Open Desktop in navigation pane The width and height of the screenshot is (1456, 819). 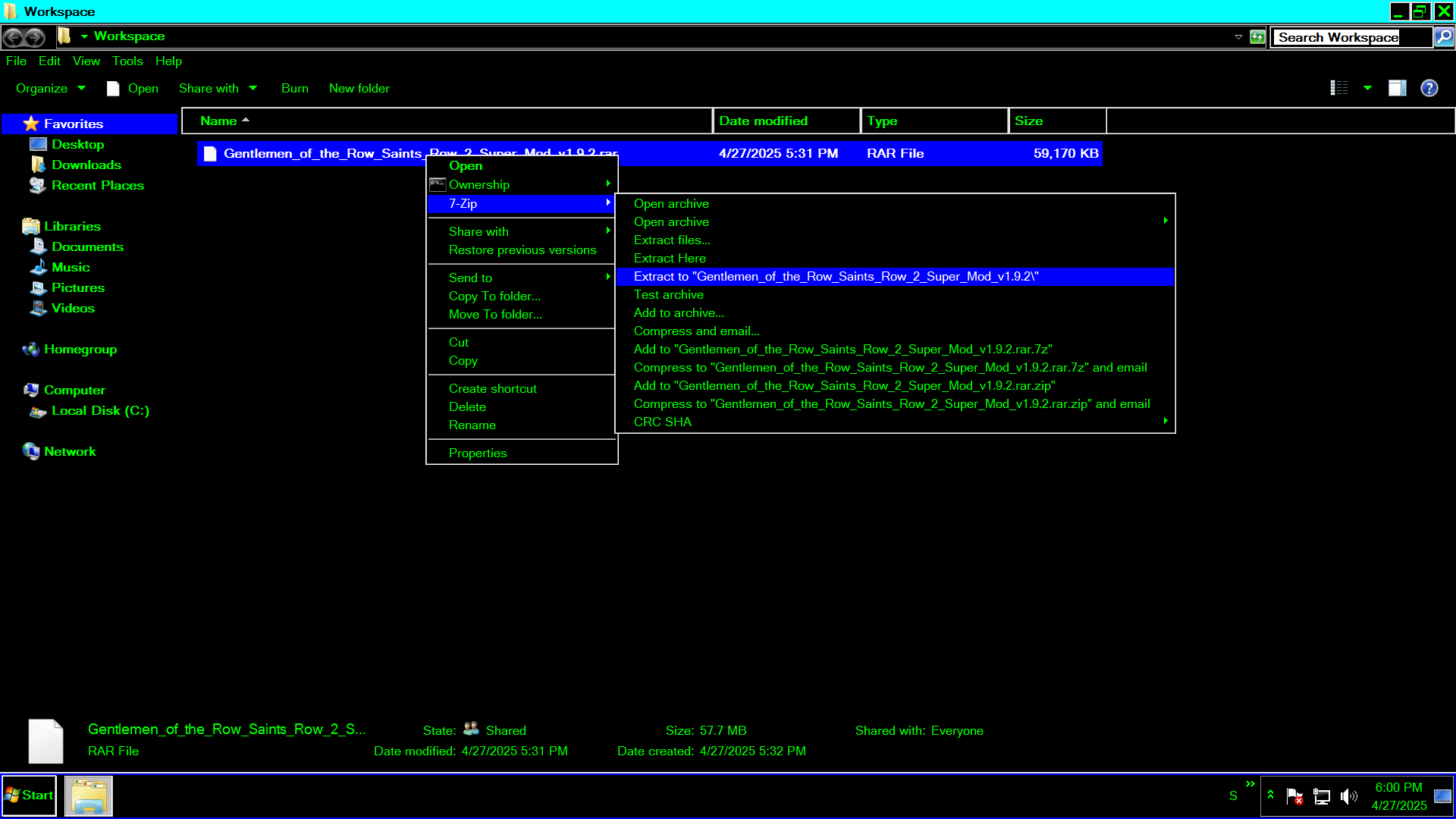(77, 144)
